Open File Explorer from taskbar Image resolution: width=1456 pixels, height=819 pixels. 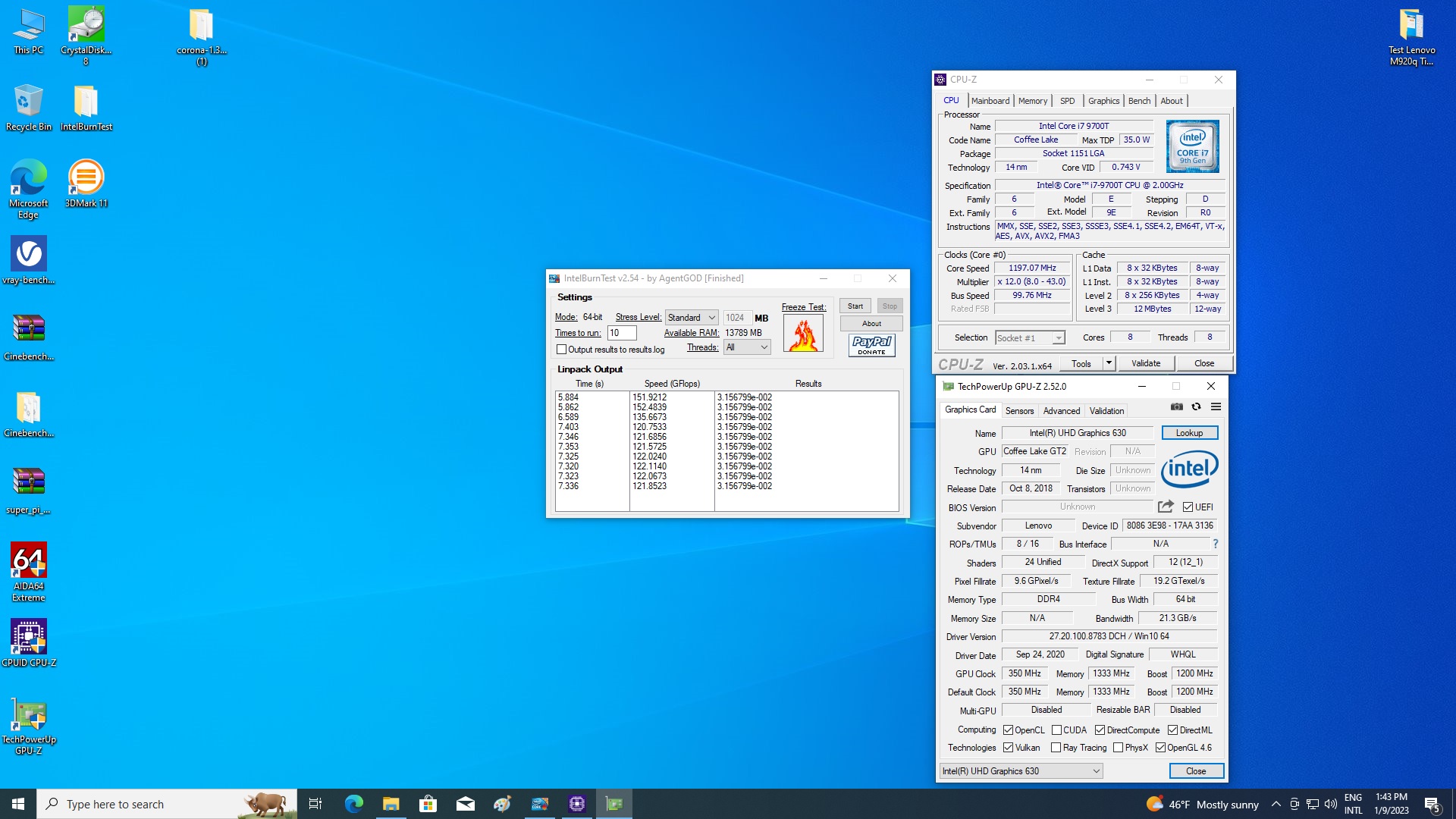(x=391, y=804)
